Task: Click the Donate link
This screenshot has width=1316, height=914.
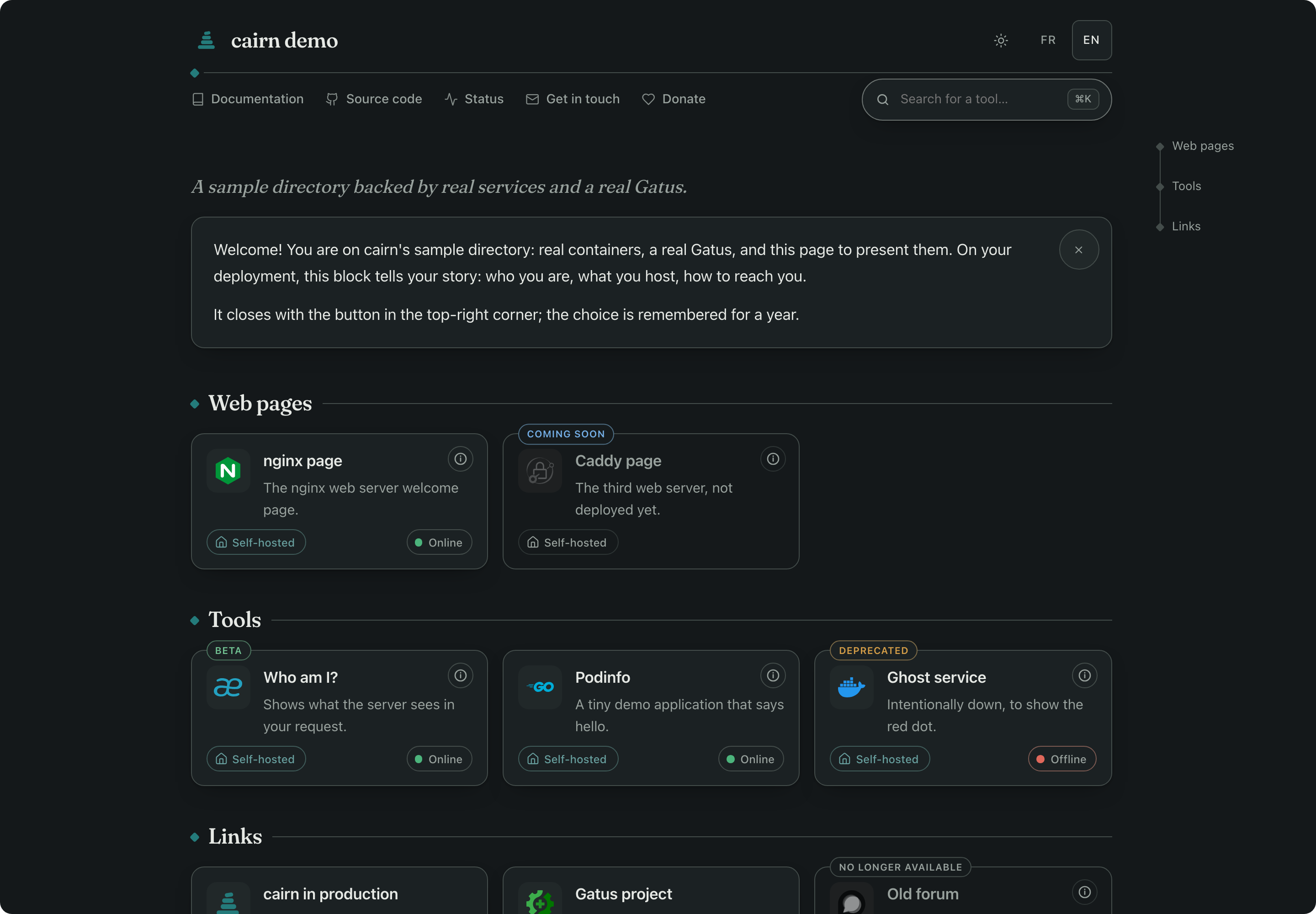Action: (x=674, y=99)
